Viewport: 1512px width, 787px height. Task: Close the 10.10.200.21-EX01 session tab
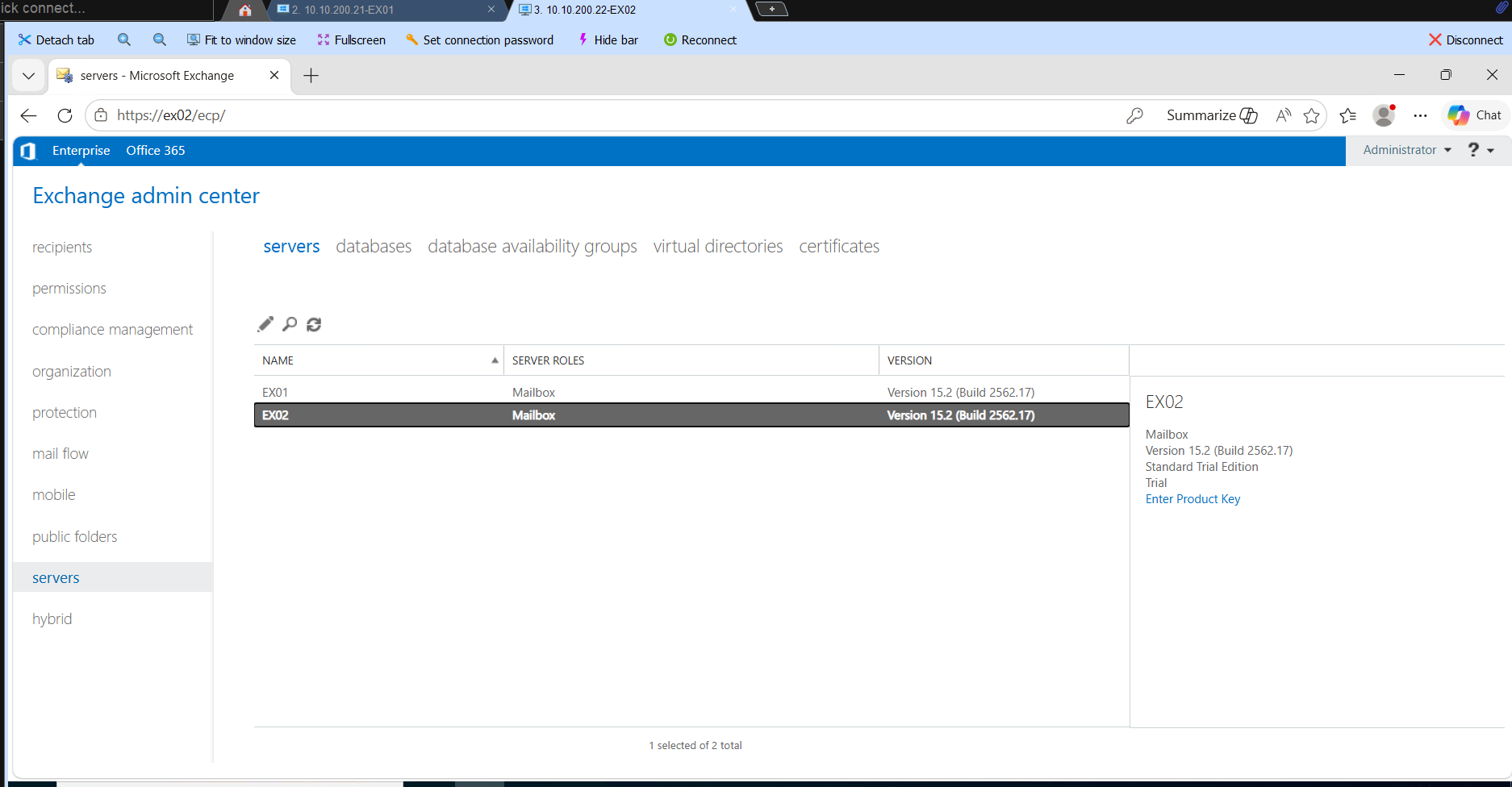click(491, 10)
